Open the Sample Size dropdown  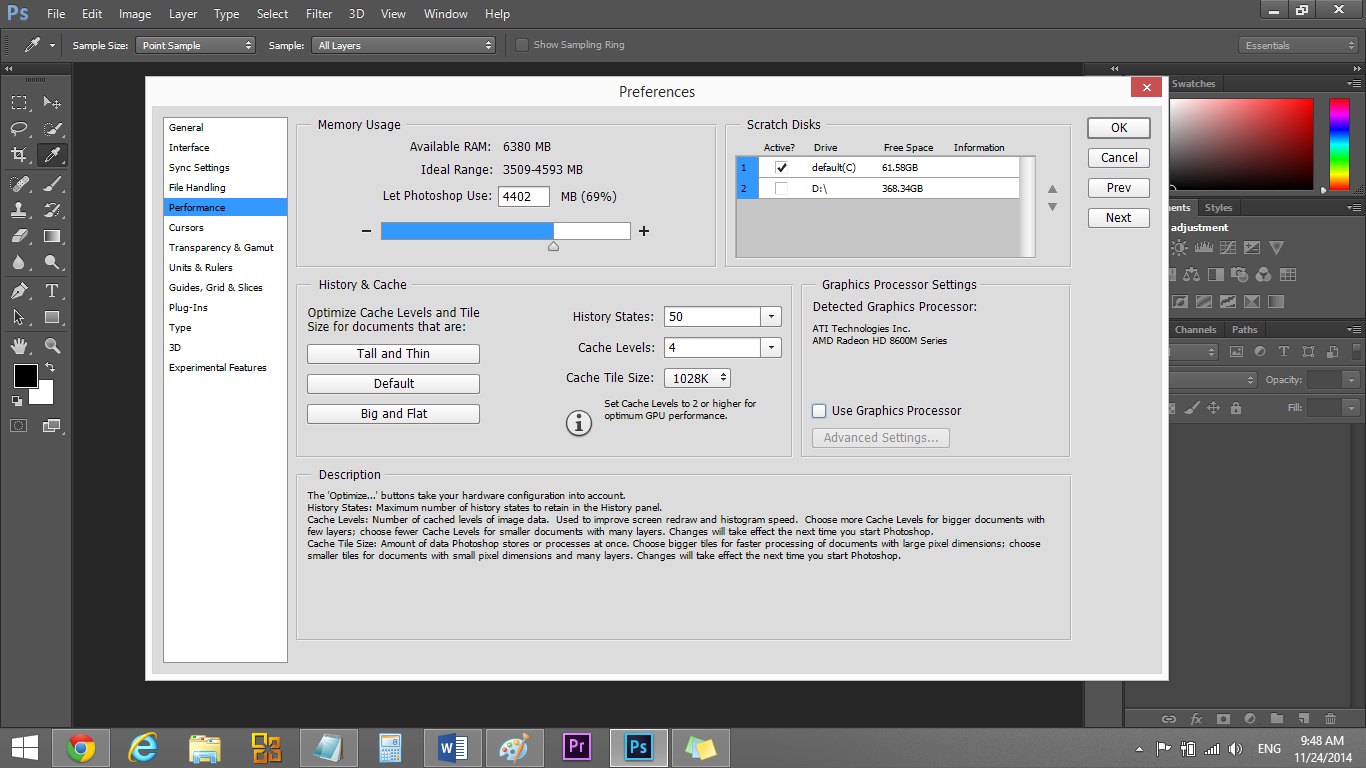click(197, 45)
